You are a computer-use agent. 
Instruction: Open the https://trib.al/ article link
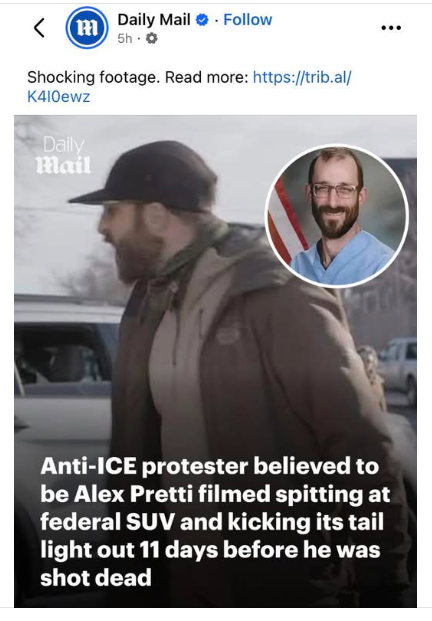[x=302, y=77]
